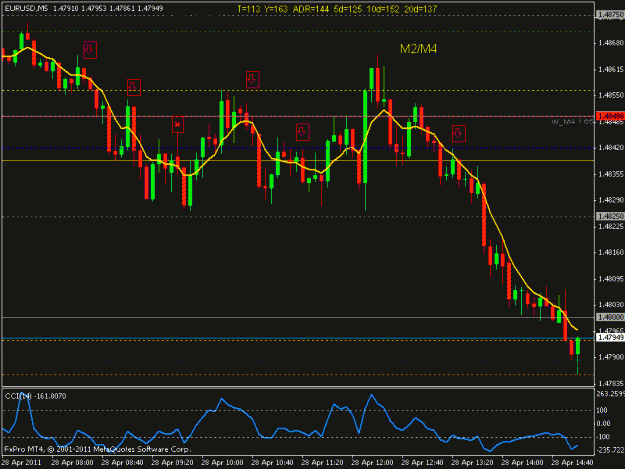Click the 28 Apr 2011 date label
Screen dimensions: 625x469
click(x=21, y=463)
